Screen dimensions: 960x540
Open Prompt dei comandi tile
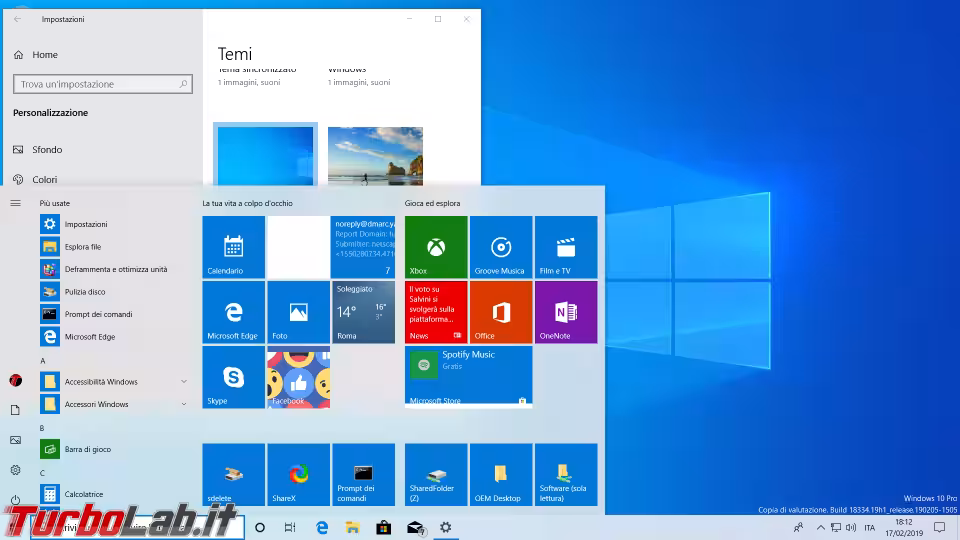click(363, 474)
